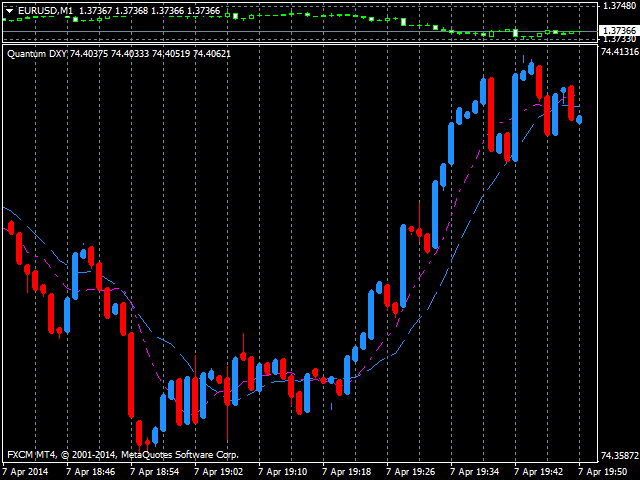Click the 1.37480 price scale label
This screenshot has height=480, width=640.
coord(619,6)
